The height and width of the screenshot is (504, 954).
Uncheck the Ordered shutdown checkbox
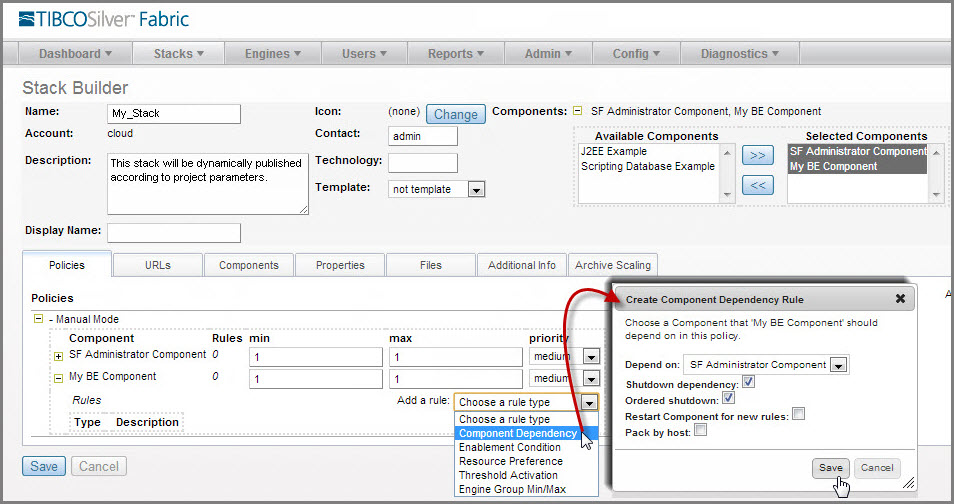pyautogui.click(x=728, y=399)
